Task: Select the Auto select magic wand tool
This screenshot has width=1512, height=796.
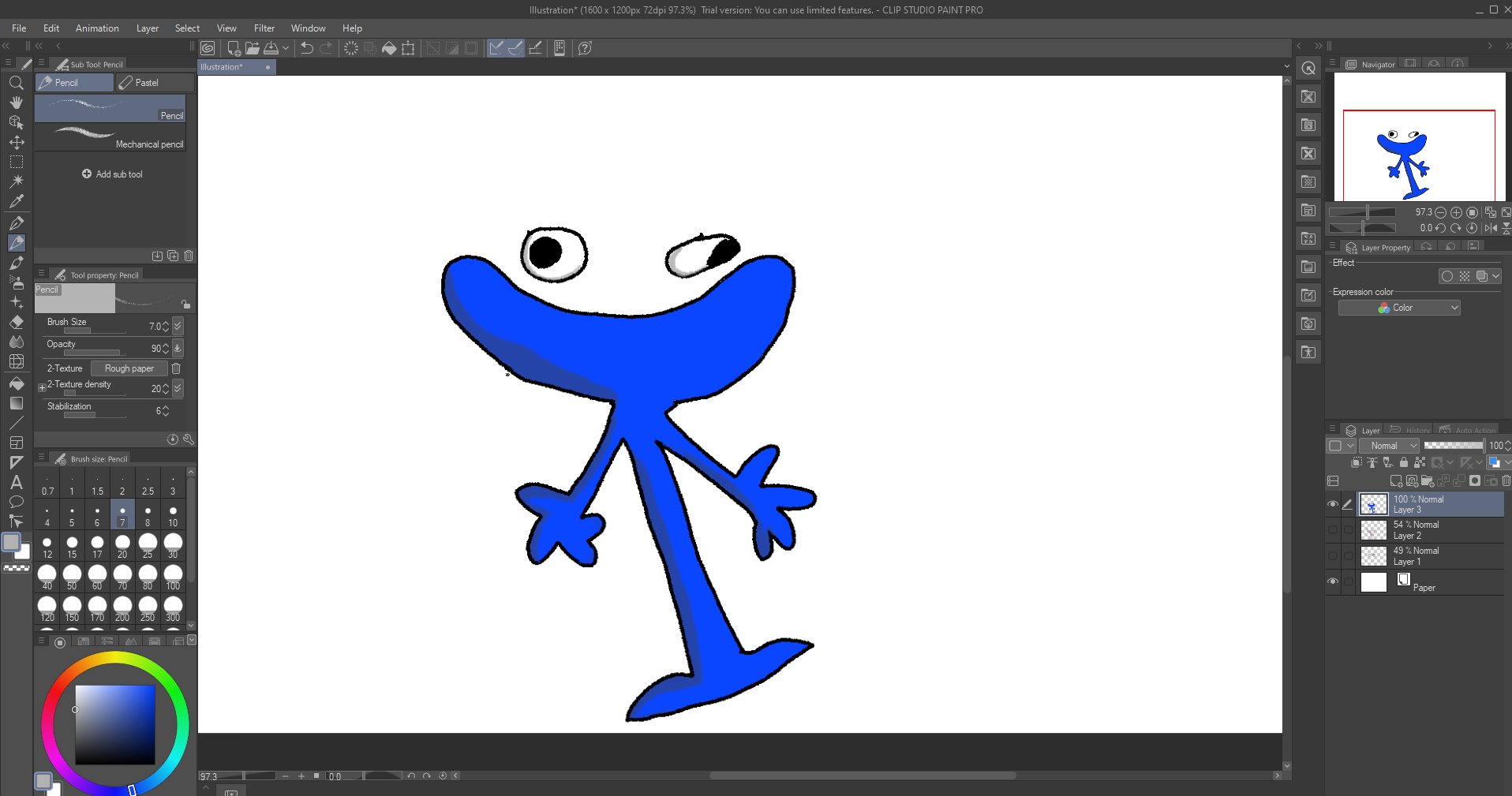Action: (x=16, y=181)
